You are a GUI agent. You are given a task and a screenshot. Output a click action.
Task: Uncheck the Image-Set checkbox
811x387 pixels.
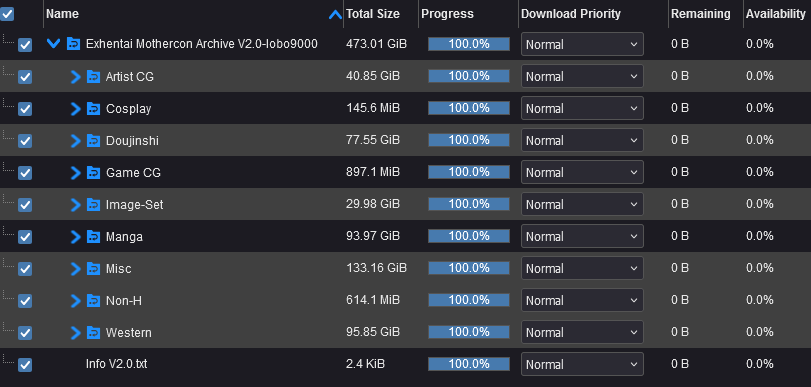25,205
